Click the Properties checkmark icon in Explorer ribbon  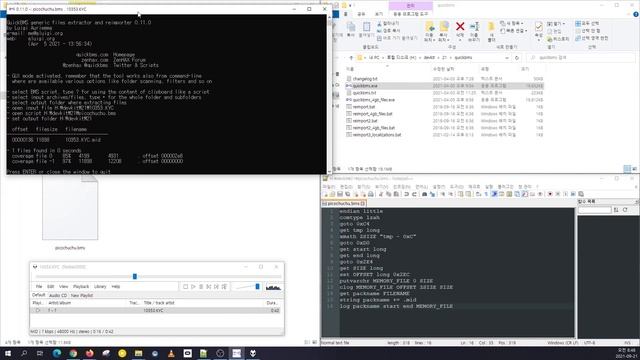538,27
